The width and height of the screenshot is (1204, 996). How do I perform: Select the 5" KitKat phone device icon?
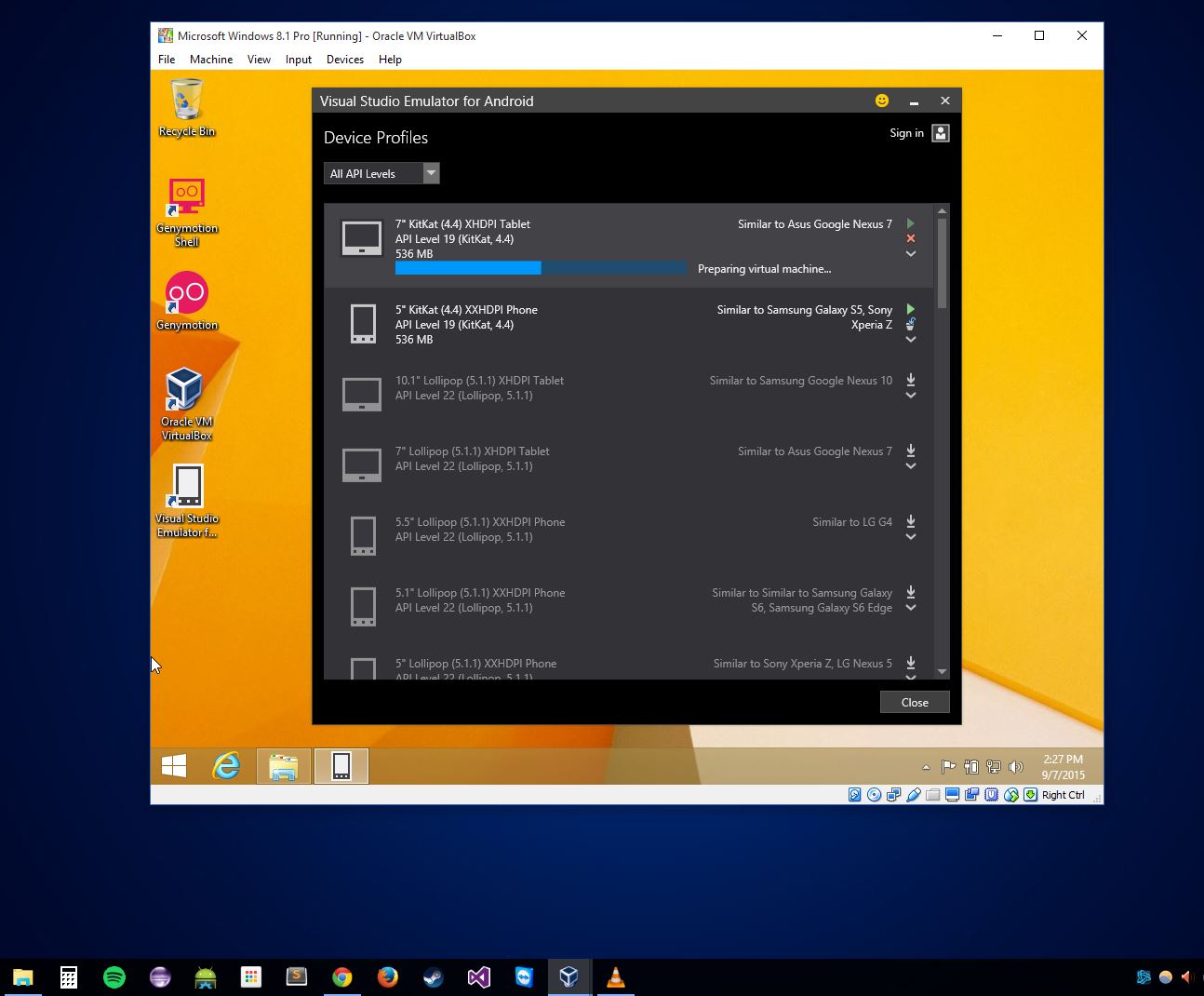[x=363, y=324]
